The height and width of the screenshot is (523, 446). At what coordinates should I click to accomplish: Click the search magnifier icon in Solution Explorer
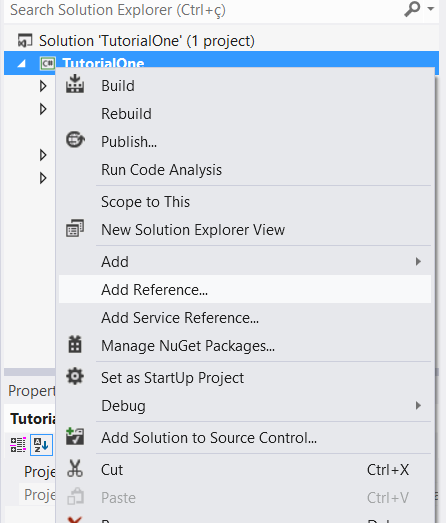(x=412, y=9)
